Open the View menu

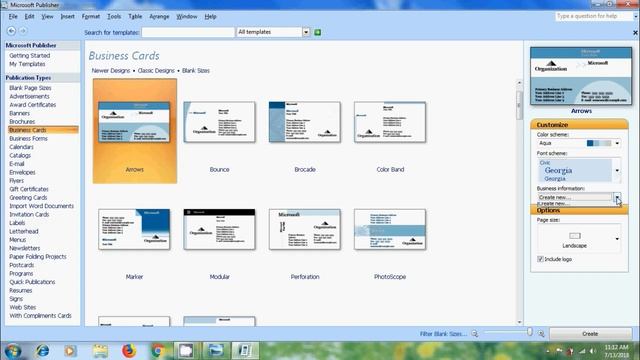tap(47, 17)
